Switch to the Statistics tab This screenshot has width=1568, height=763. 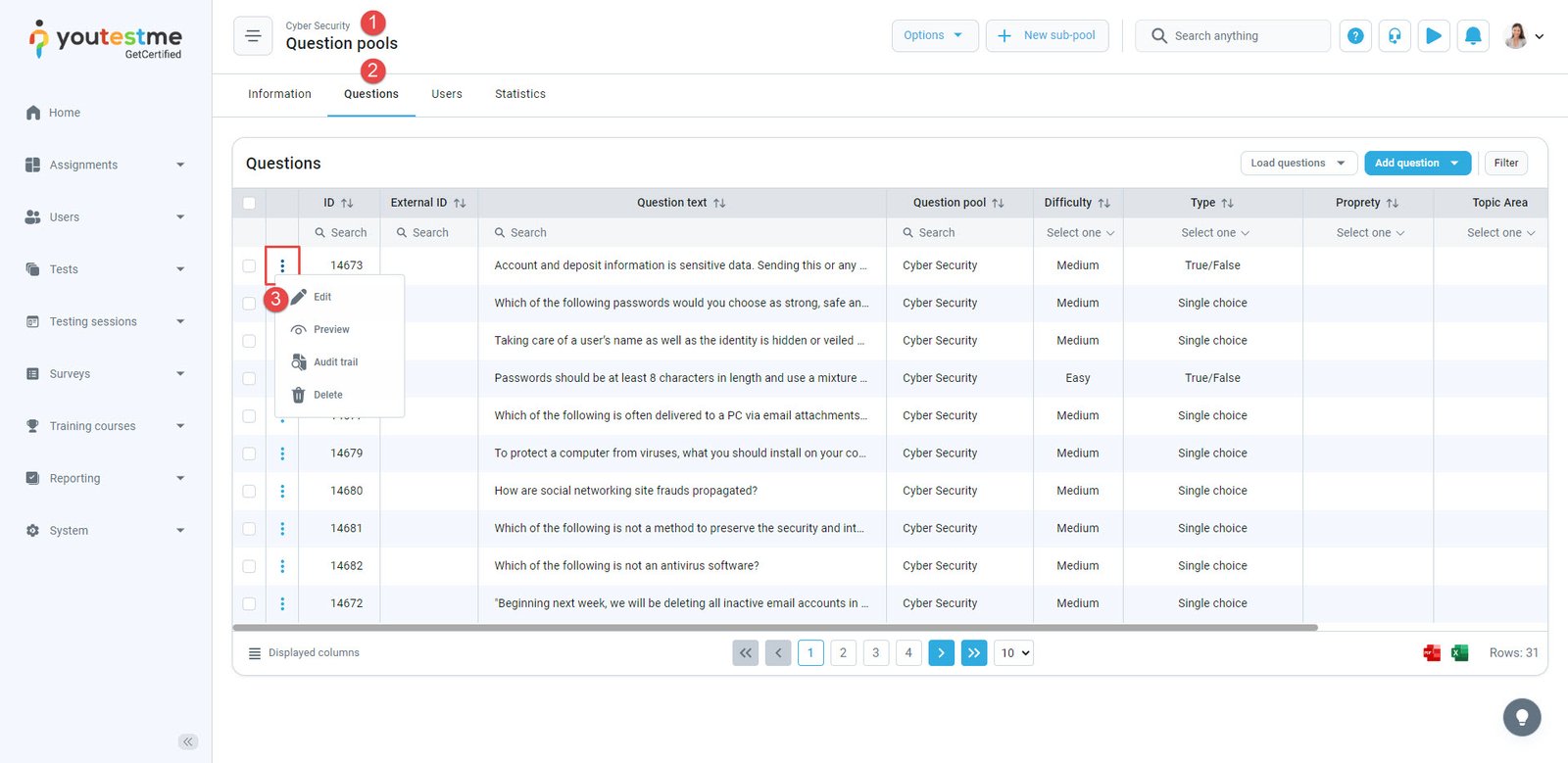click(x=519, y=94)
